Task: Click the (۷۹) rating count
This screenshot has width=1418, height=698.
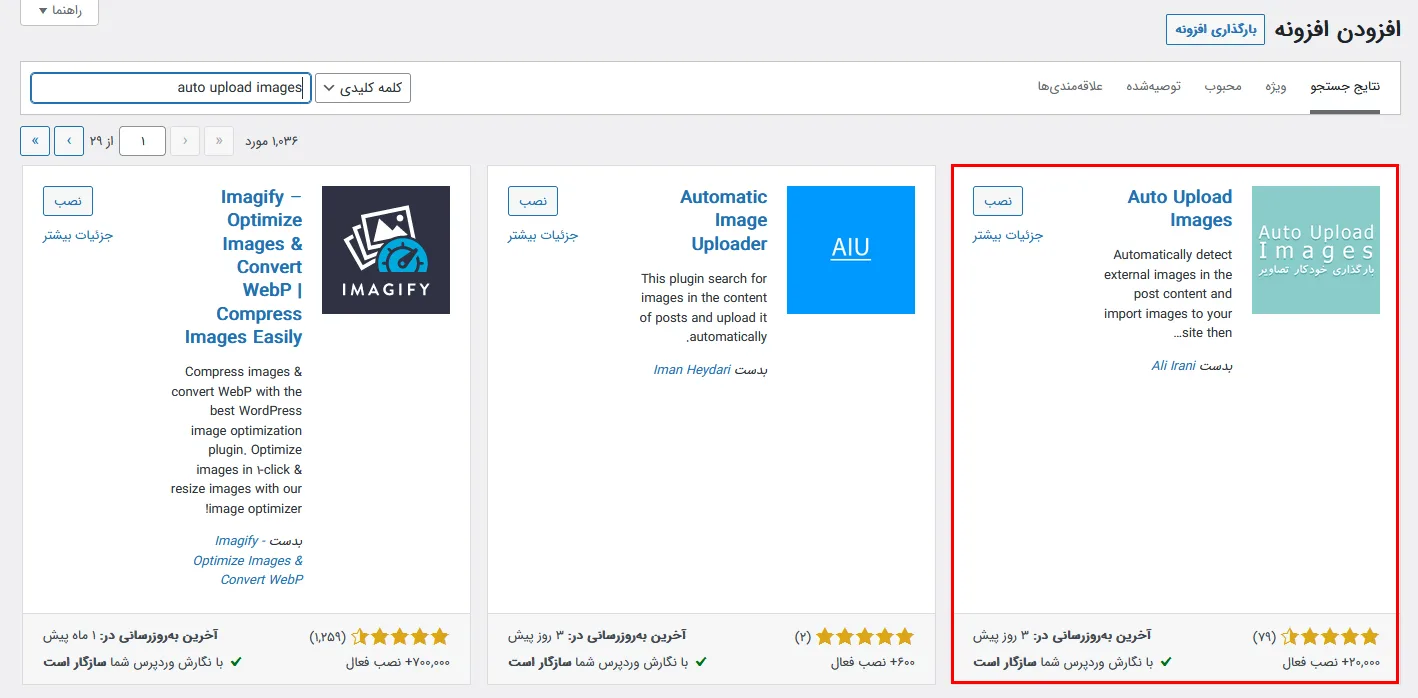Action: click(x=1264, y=636)
